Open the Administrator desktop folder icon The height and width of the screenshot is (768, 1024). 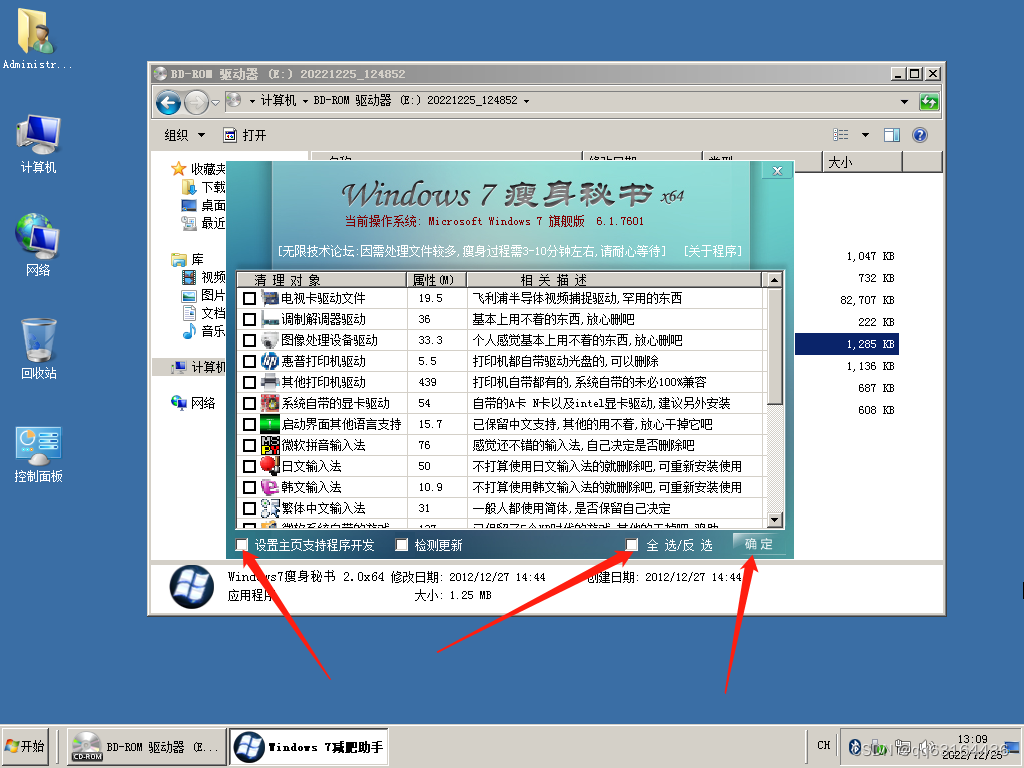(36, 38)
